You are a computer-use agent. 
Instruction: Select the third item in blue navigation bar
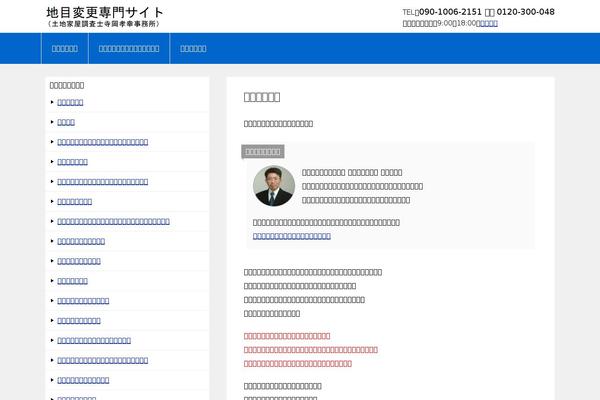coord(193,48)
